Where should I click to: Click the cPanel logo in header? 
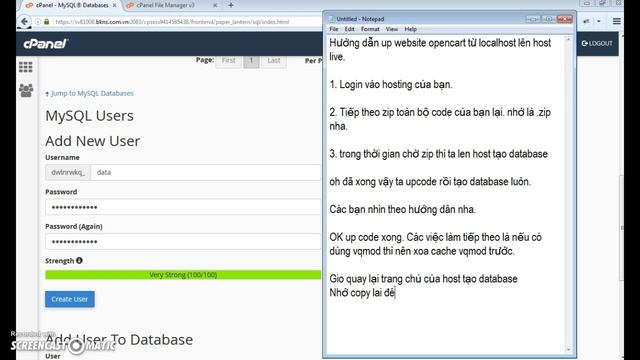45,44
